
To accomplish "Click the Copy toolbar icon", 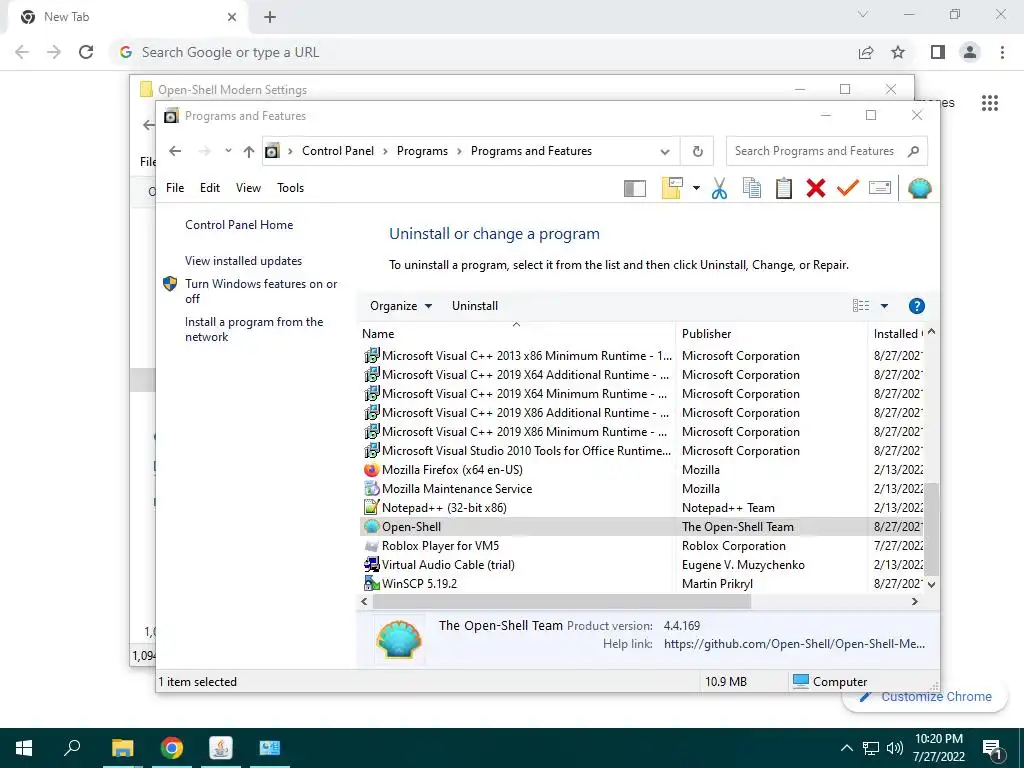I will [752, 189].
